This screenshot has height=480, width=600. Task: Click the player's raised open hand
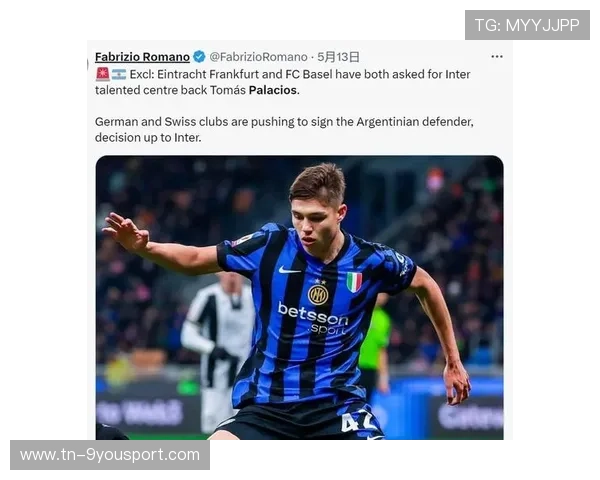(124, 230)
